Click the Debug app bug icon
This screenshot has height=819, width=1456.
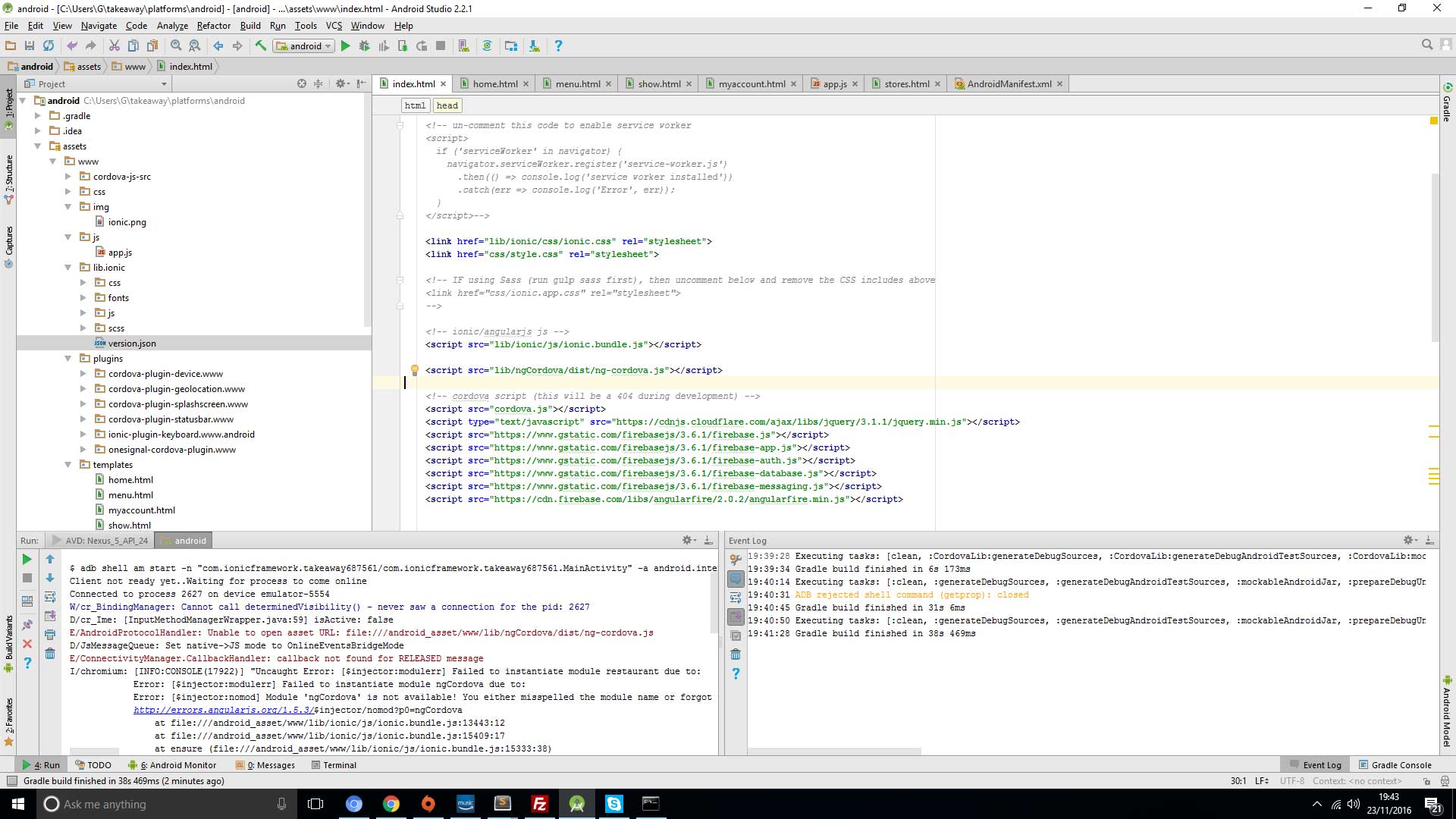click(x=364, y=46)
